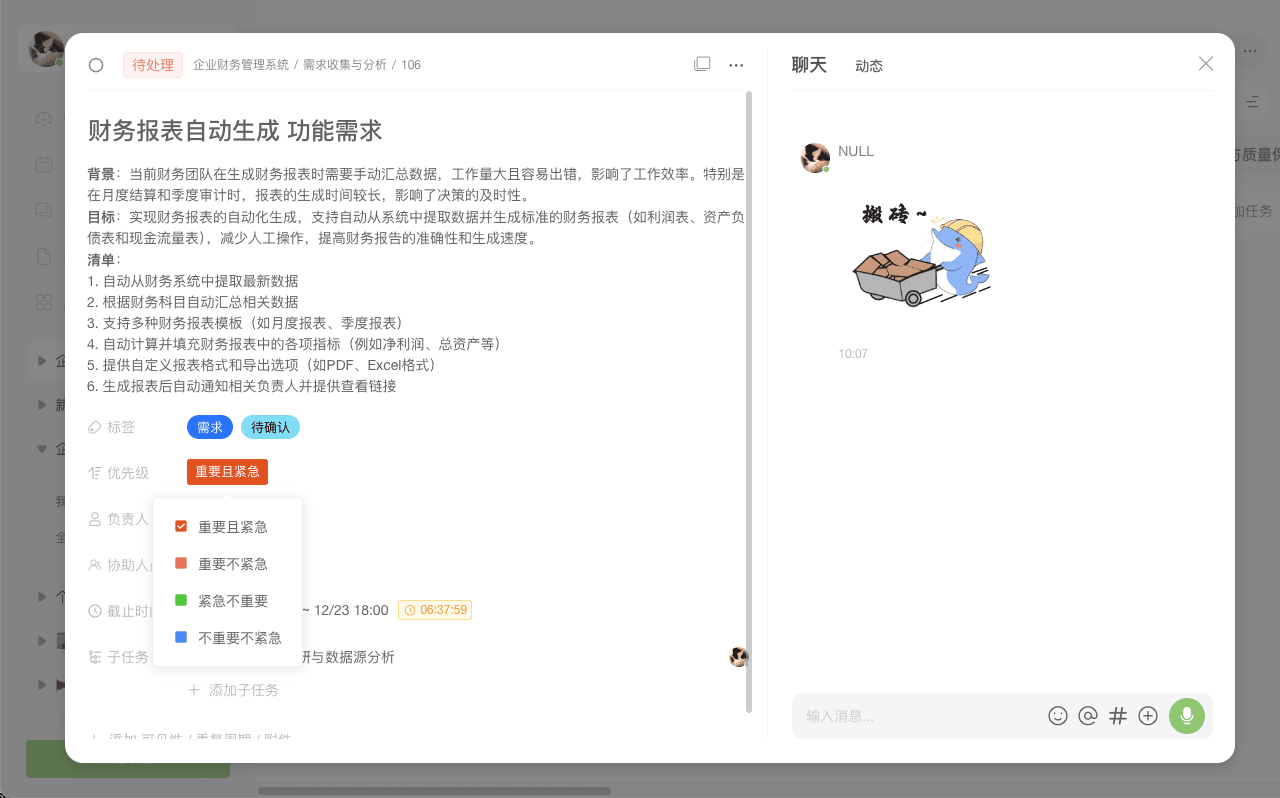Image resolution: width=1280 pixels, height=798 pixels.
Task: Open the 待处理 status dropdown
Action: (153, 65)
